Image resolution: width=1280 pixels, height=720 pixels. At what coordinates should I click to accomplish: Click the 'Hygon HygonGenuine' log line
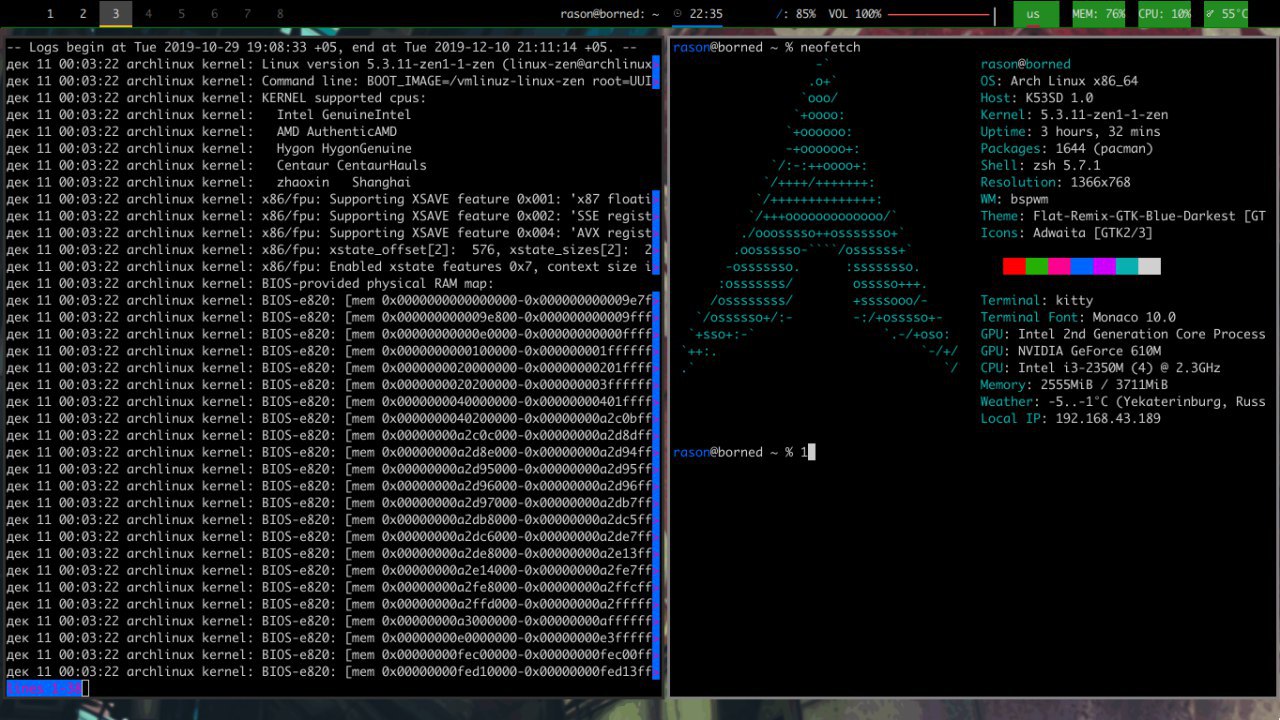click(x=209, y=149)
